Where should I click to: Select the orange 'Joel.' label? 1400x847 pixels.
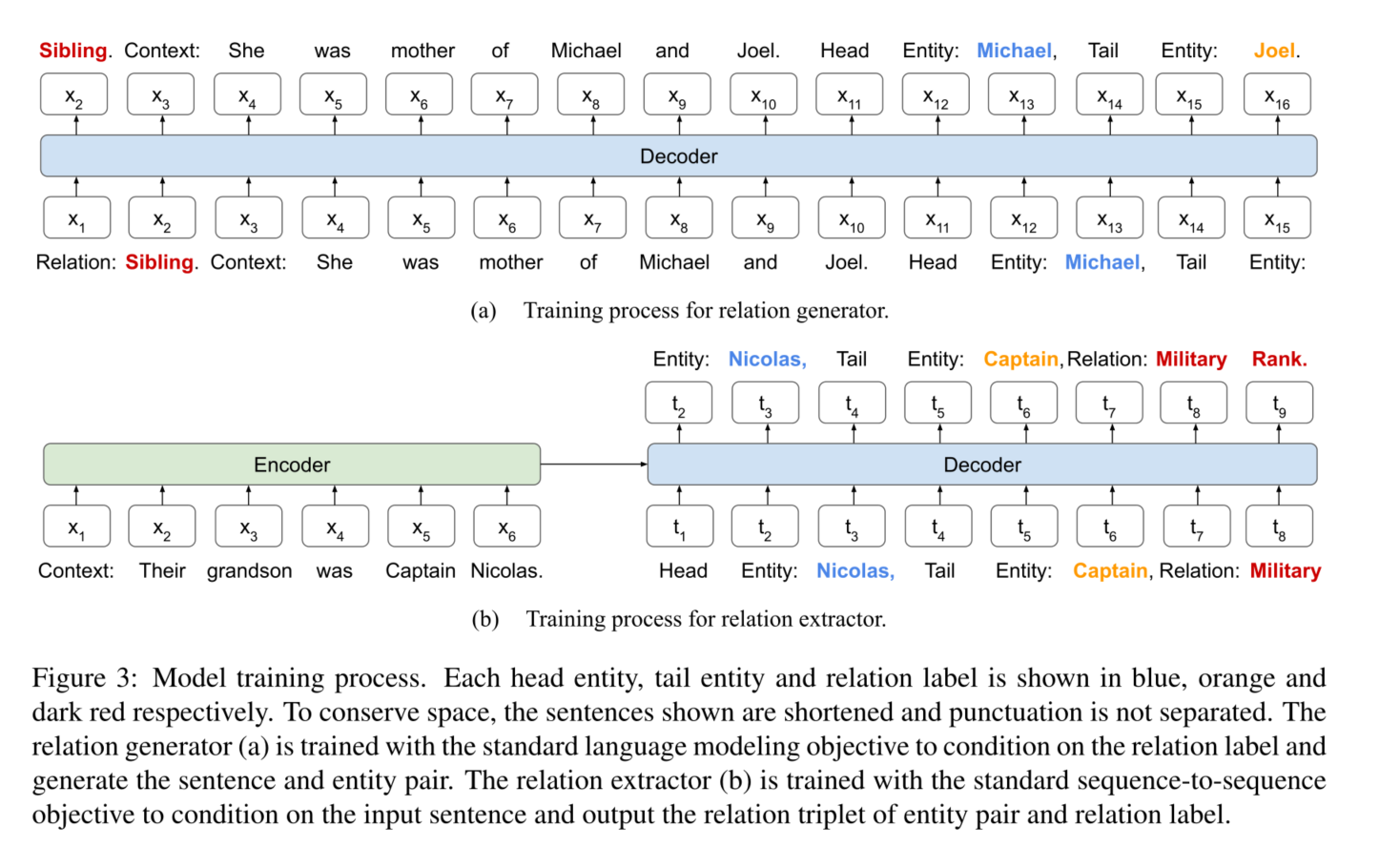point(1277,51)
